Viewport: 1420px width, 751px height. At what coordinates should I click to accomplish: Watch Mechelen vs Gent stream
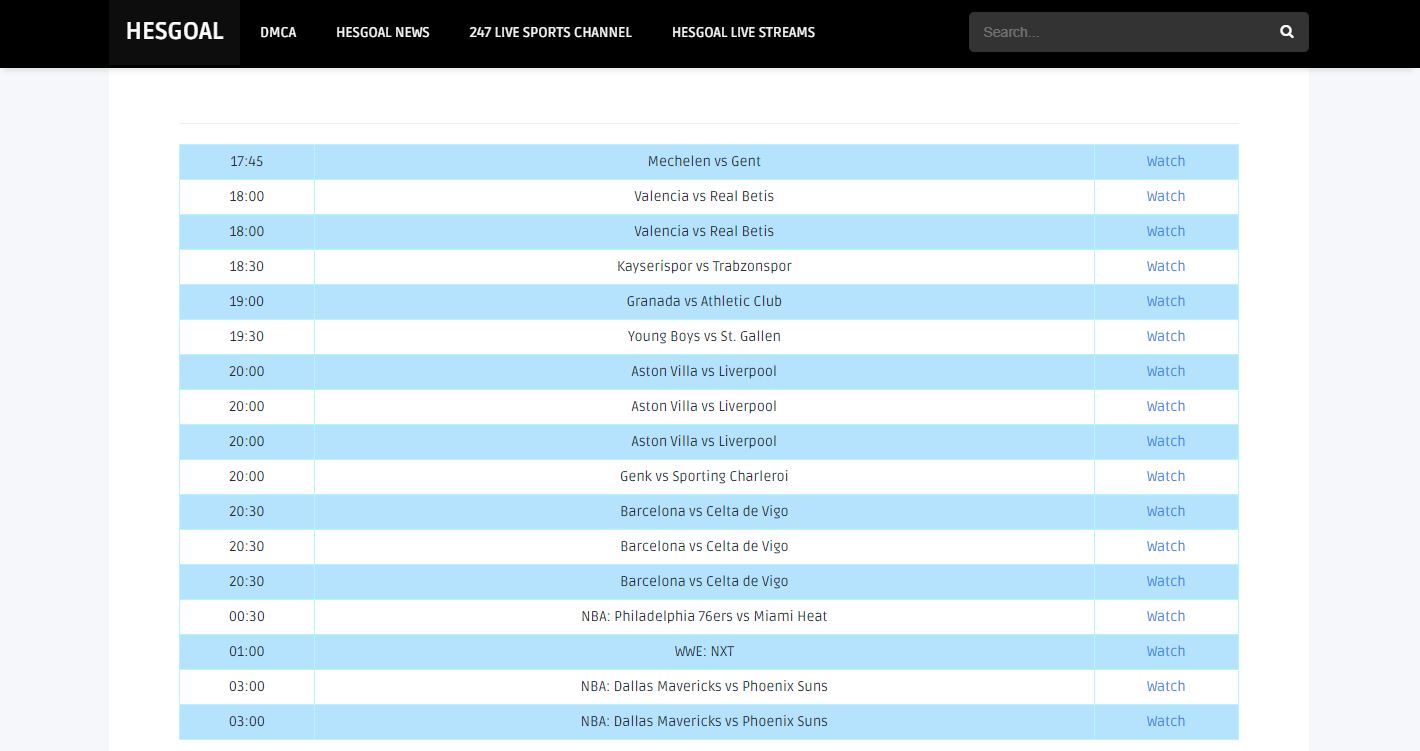pyautogui.click(x=1166, y=161)
